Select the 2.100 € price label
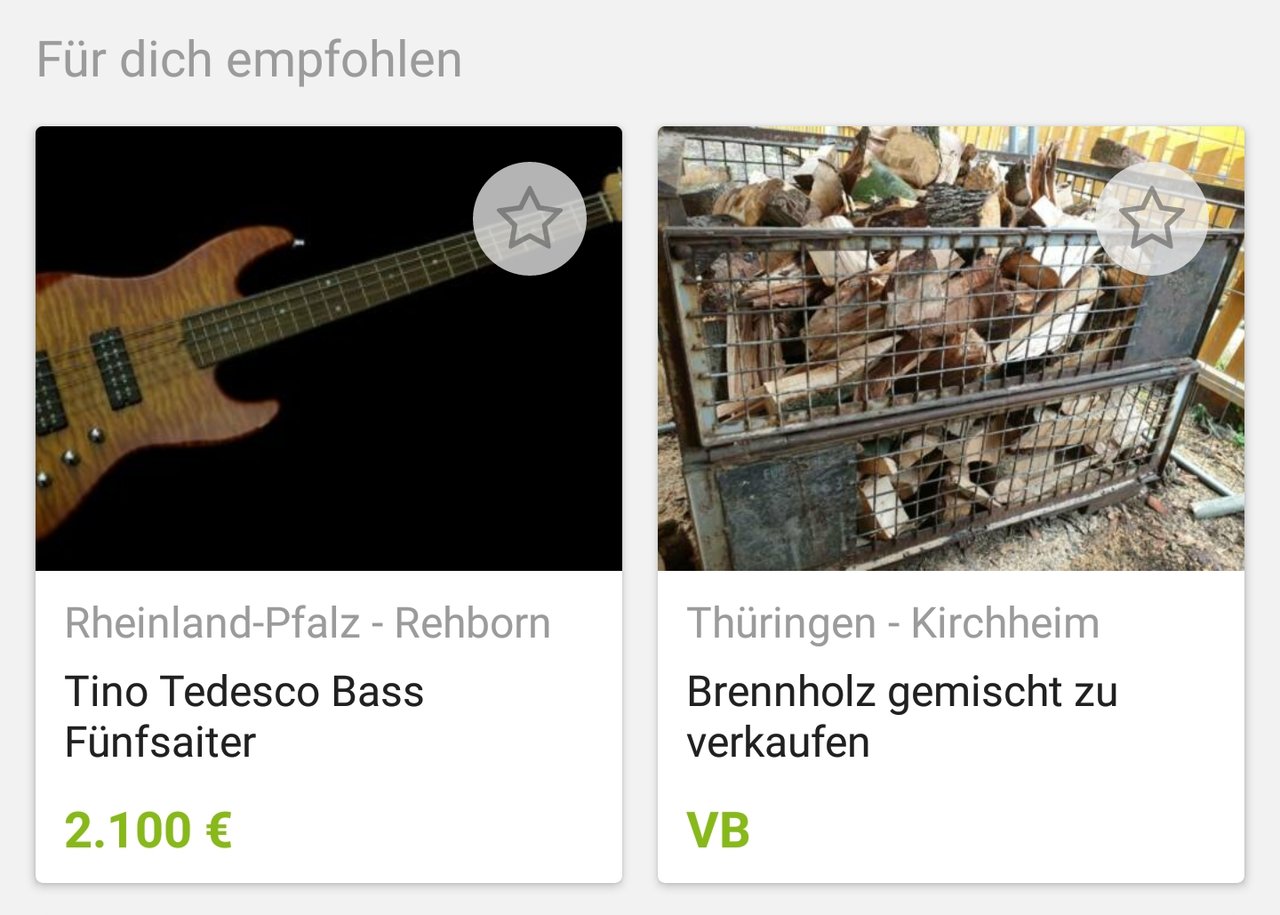 [x=148, y=830]
